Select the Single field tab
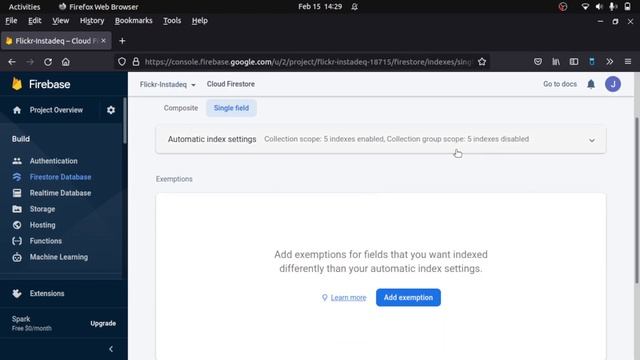 [231, 108]
